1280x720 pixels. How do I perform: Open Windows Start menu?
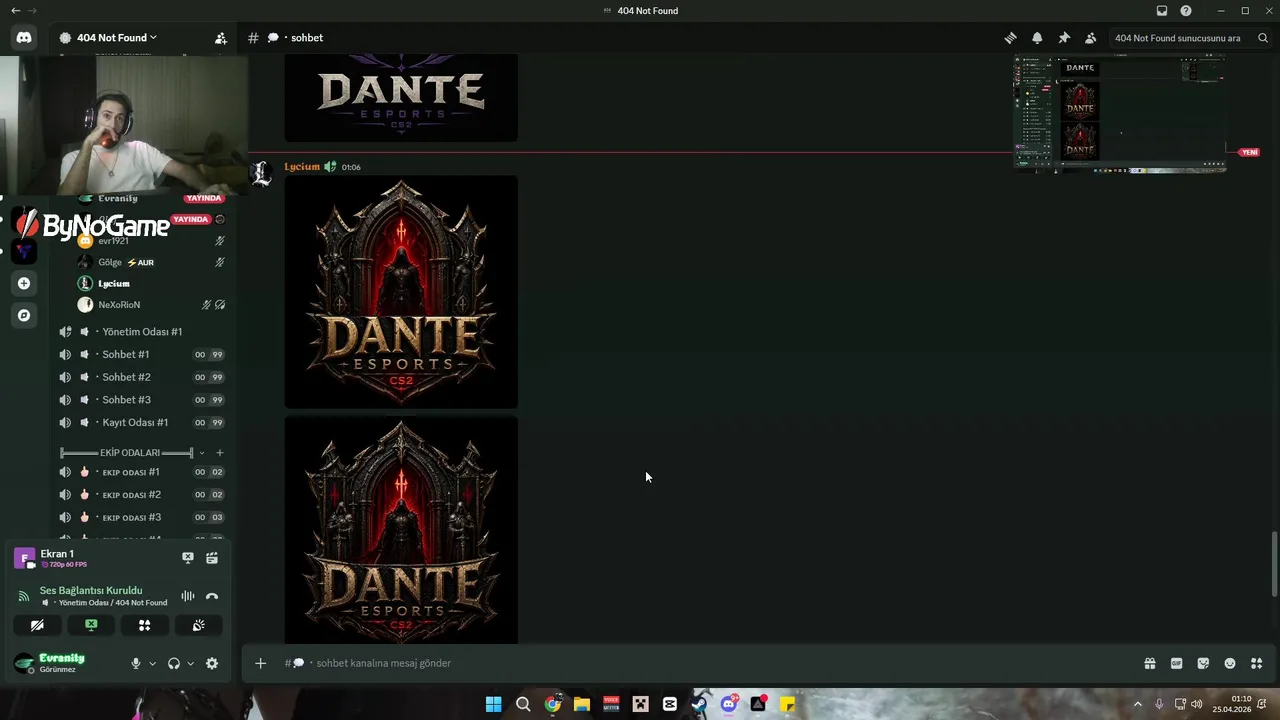494,704
